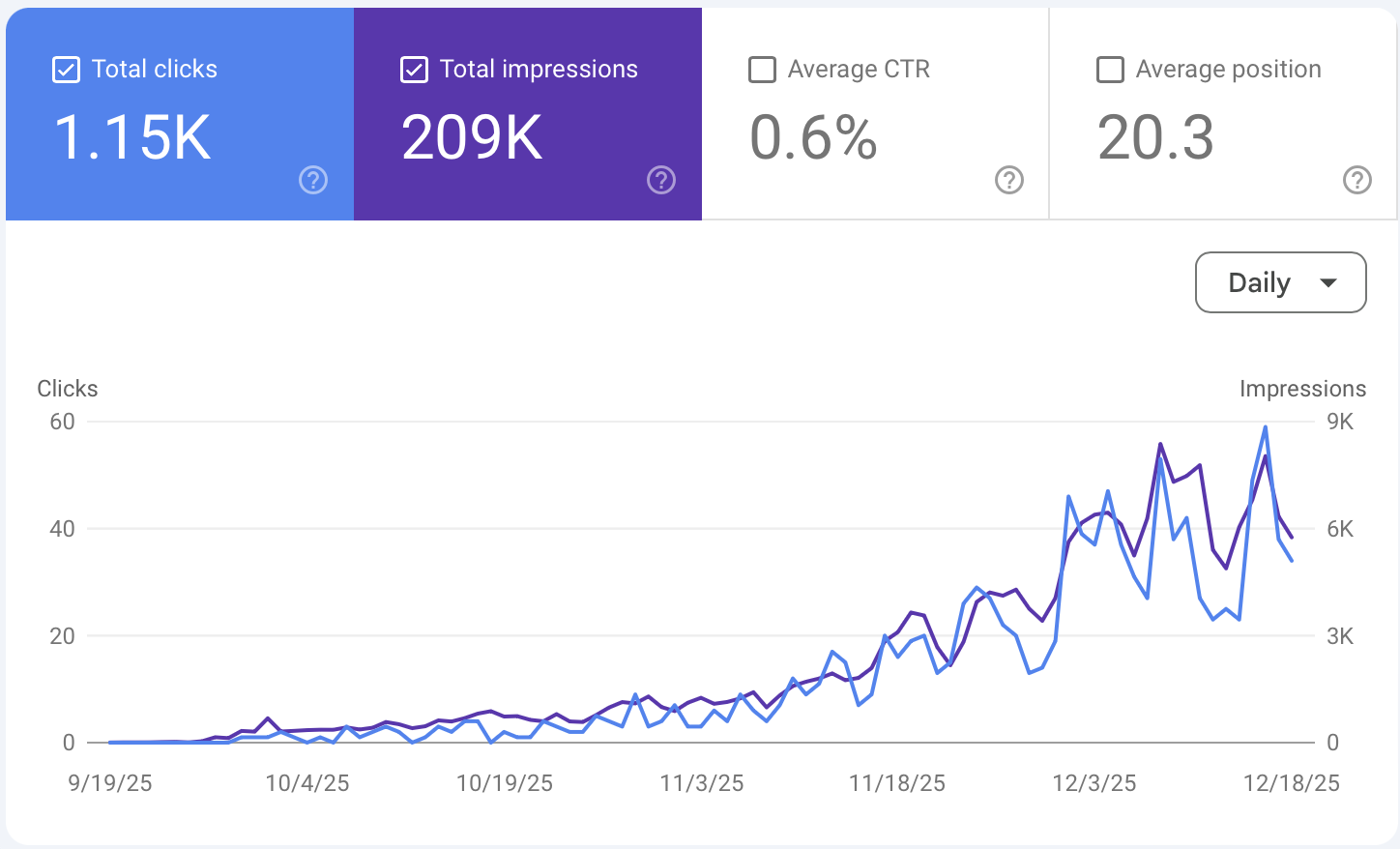Image resolution: width=1400 pixels, height=849 pixels.
Task: Click the Impressions axis label
Action: point(1302,388)
